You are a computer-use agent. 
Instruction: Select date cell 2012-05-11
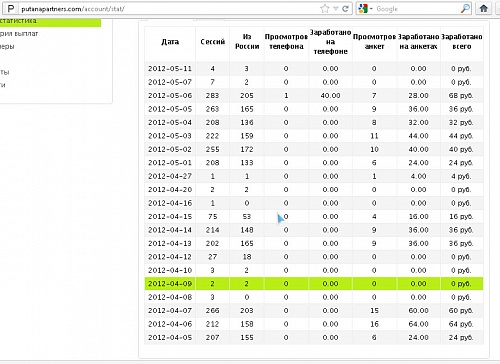pos(170,69)
